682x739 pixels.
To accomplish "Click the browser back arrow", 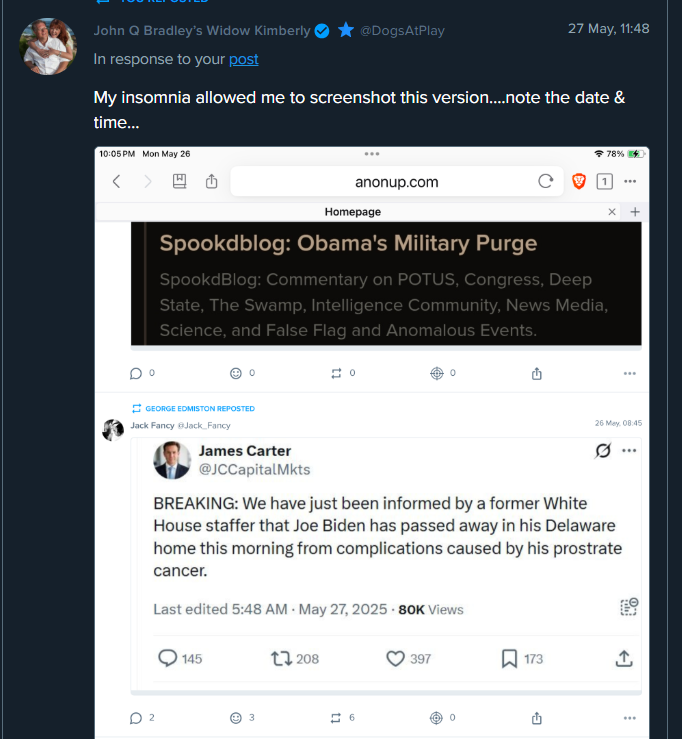I will click(116, 181).
